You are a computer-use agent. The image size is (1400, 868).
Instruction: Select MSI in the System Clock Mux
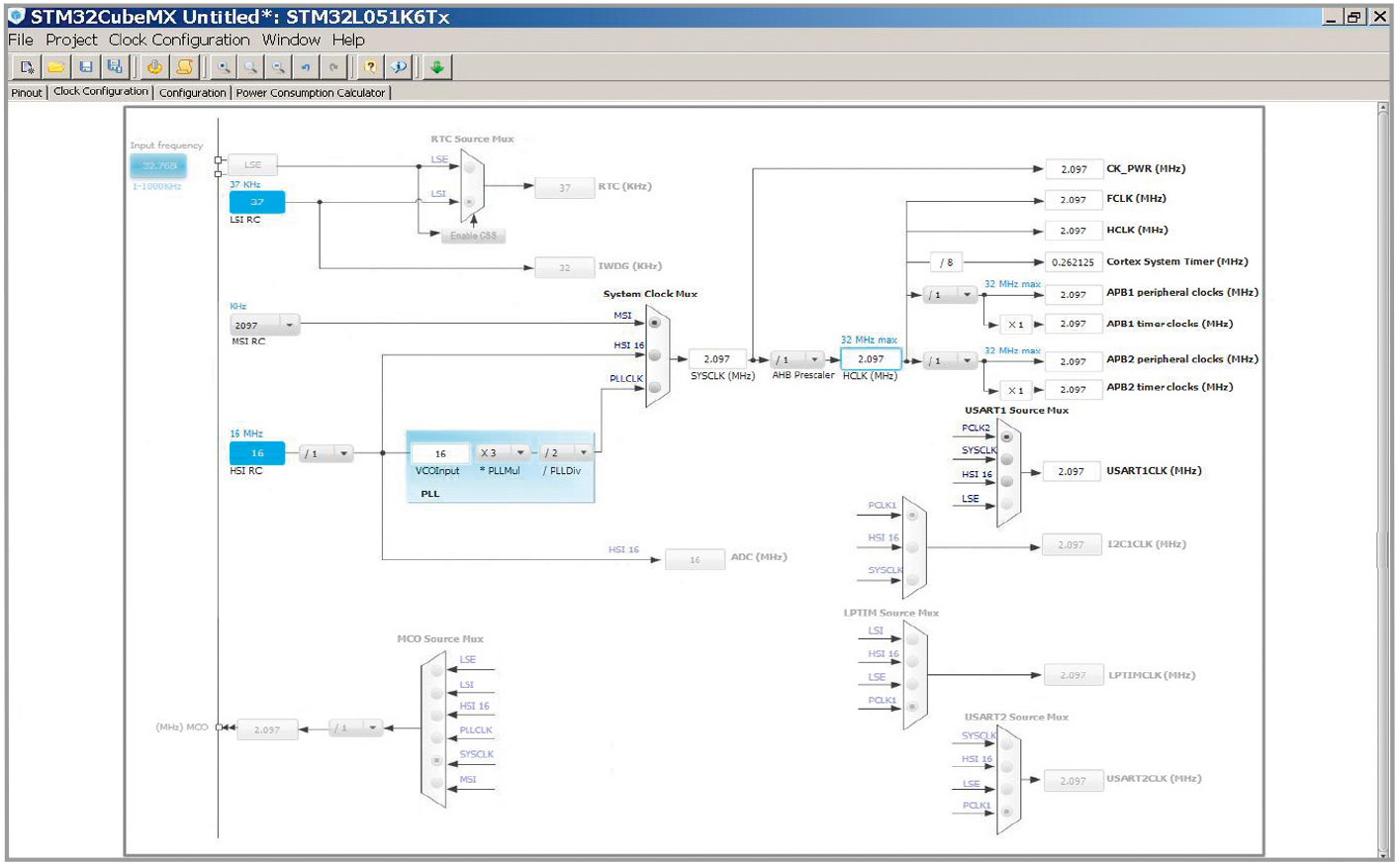coord(654,323)
